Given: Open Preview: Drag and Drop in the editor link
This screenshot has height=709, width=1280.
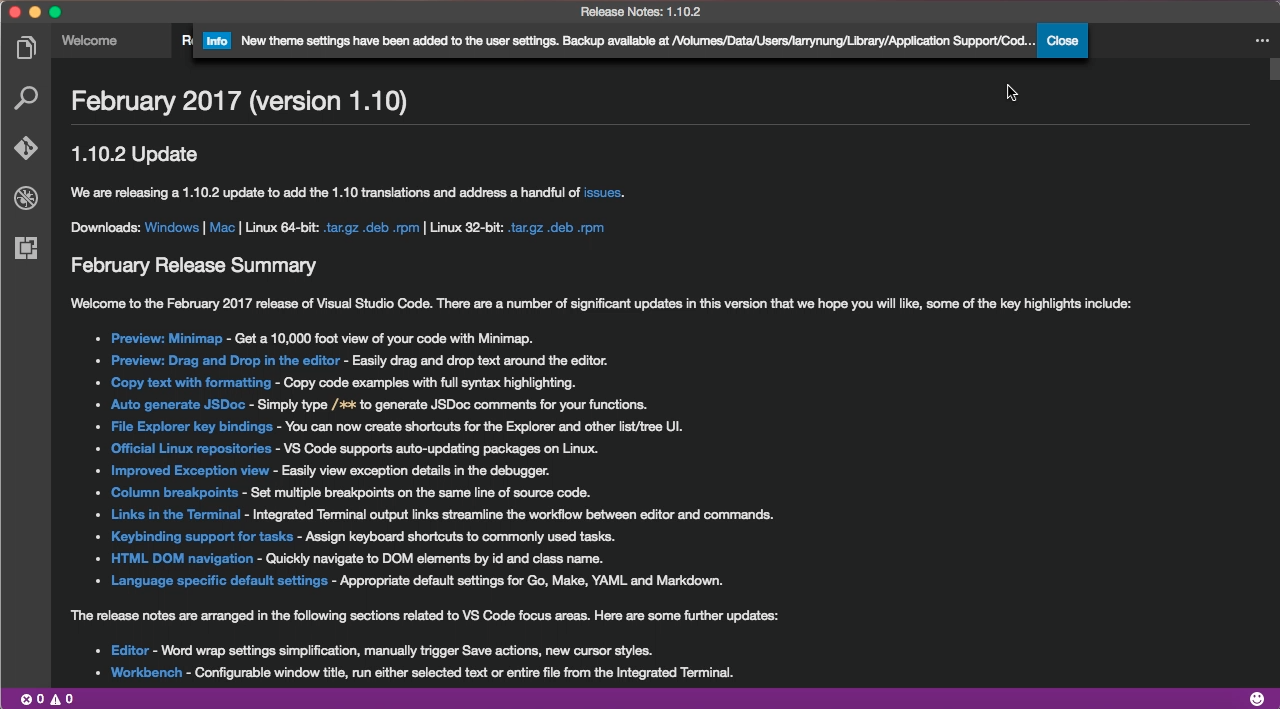Looking at the screenshot, I should pos(226,360).
